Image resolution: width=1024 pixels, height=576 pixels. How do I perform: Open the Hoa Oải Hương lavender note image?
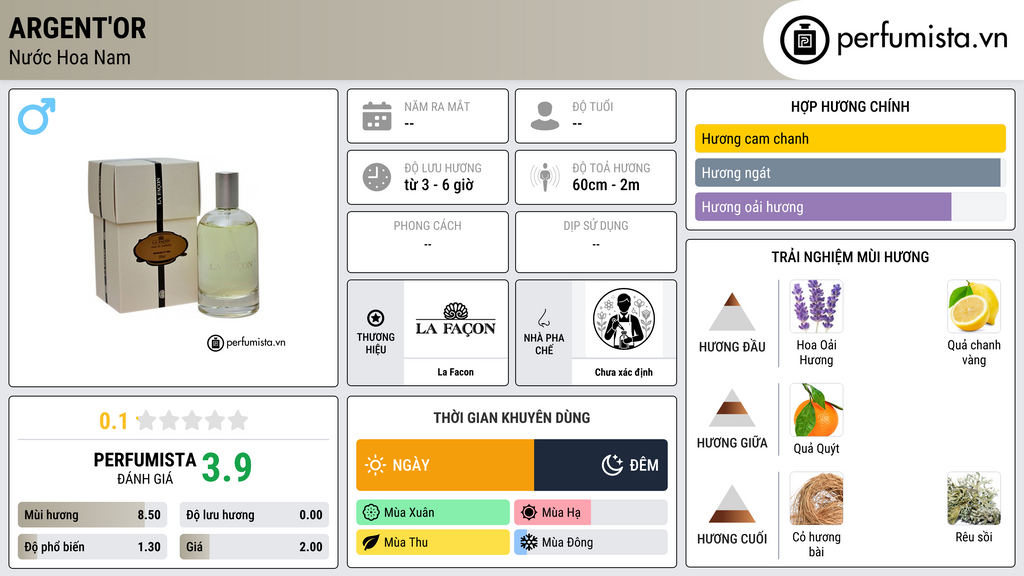[816, 306]
